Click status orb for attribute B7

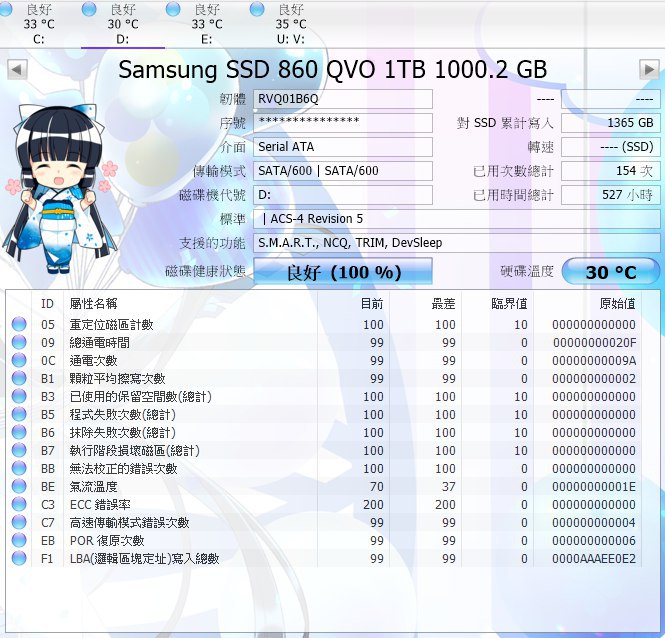pyautogui.click(x=19, y=450)
